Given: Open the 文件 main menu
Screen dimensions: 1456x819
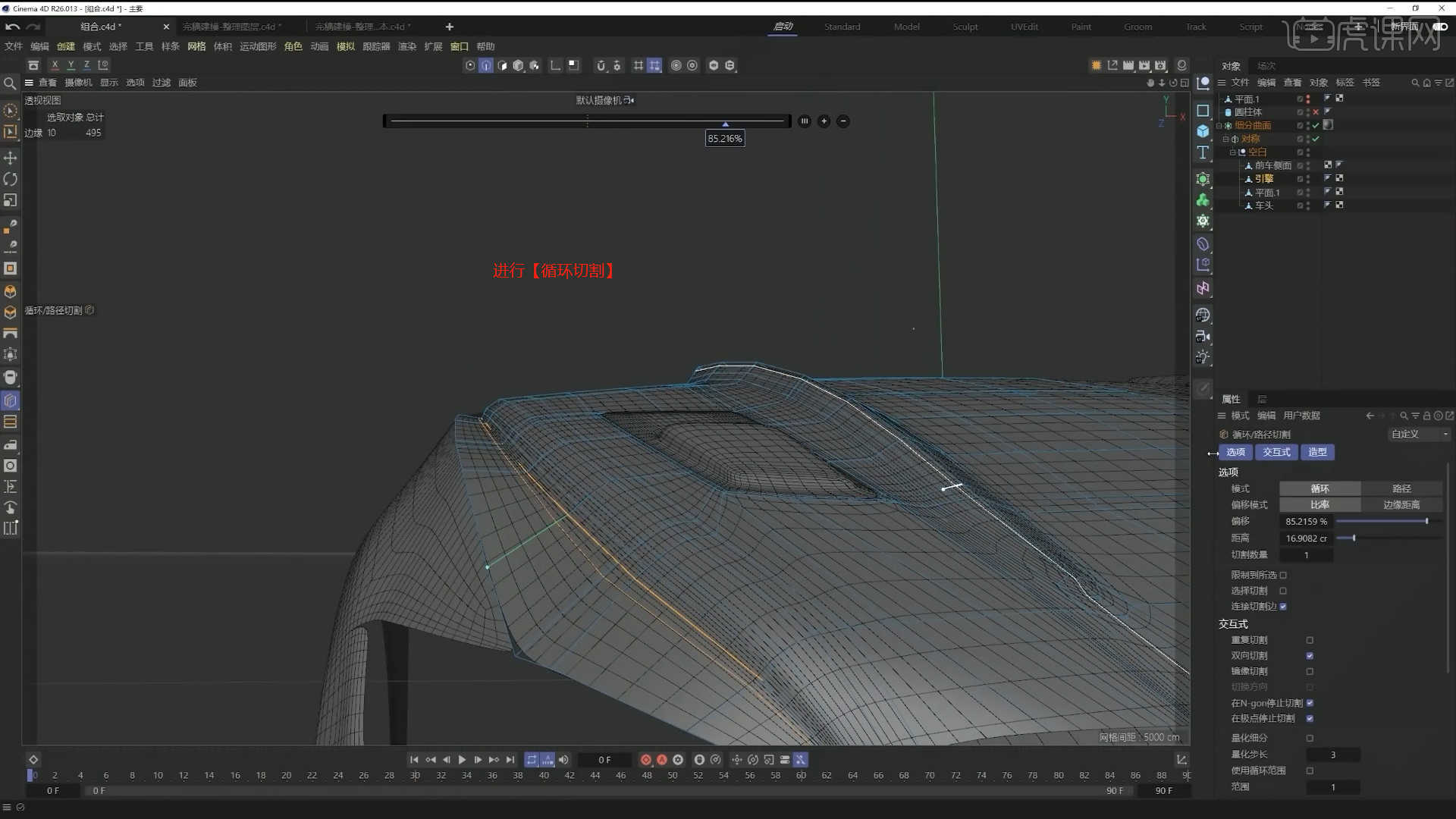Looking at the screenshot, I should [14, 47].
